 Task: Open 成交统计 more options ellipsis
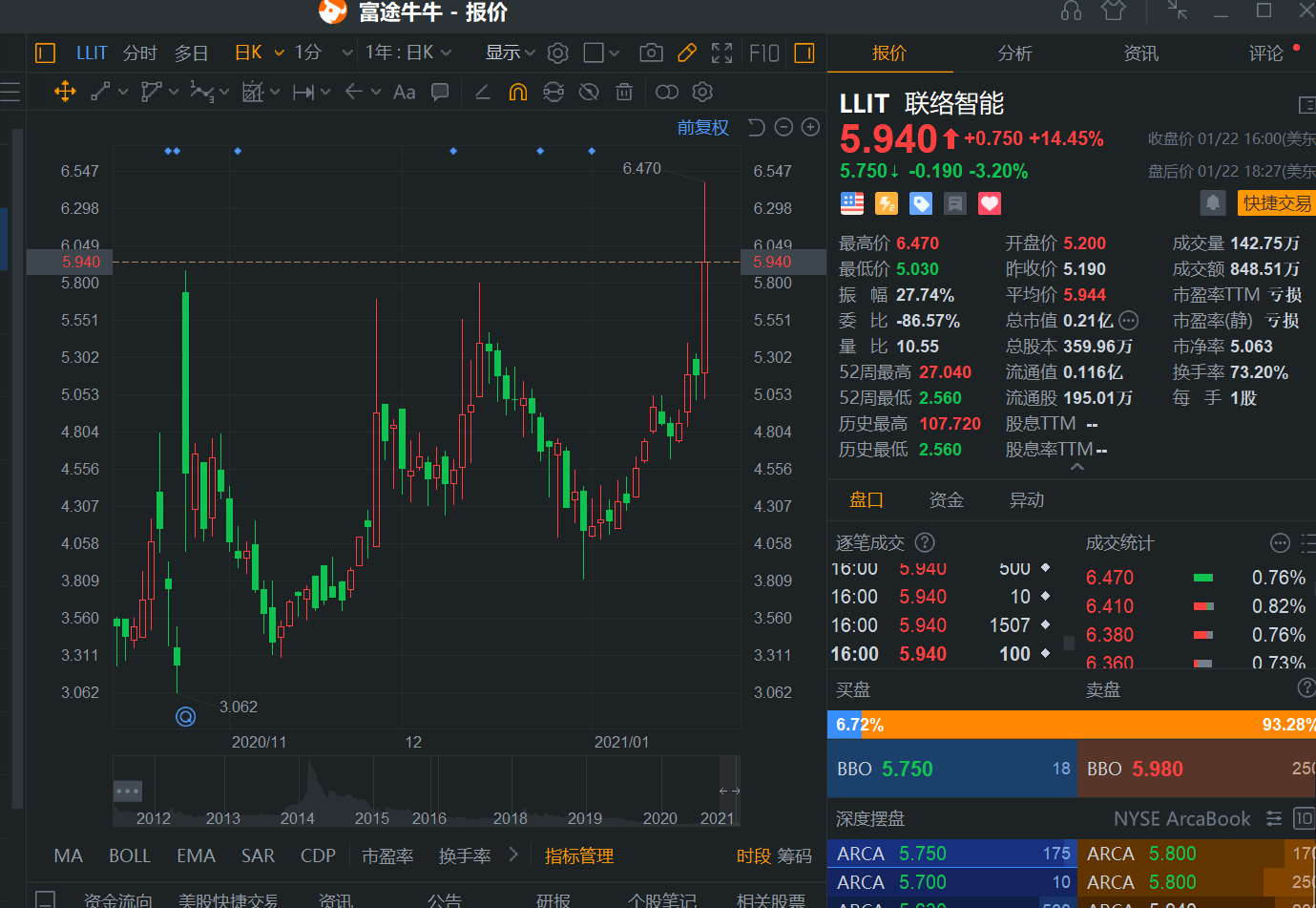pos(1281,543)
